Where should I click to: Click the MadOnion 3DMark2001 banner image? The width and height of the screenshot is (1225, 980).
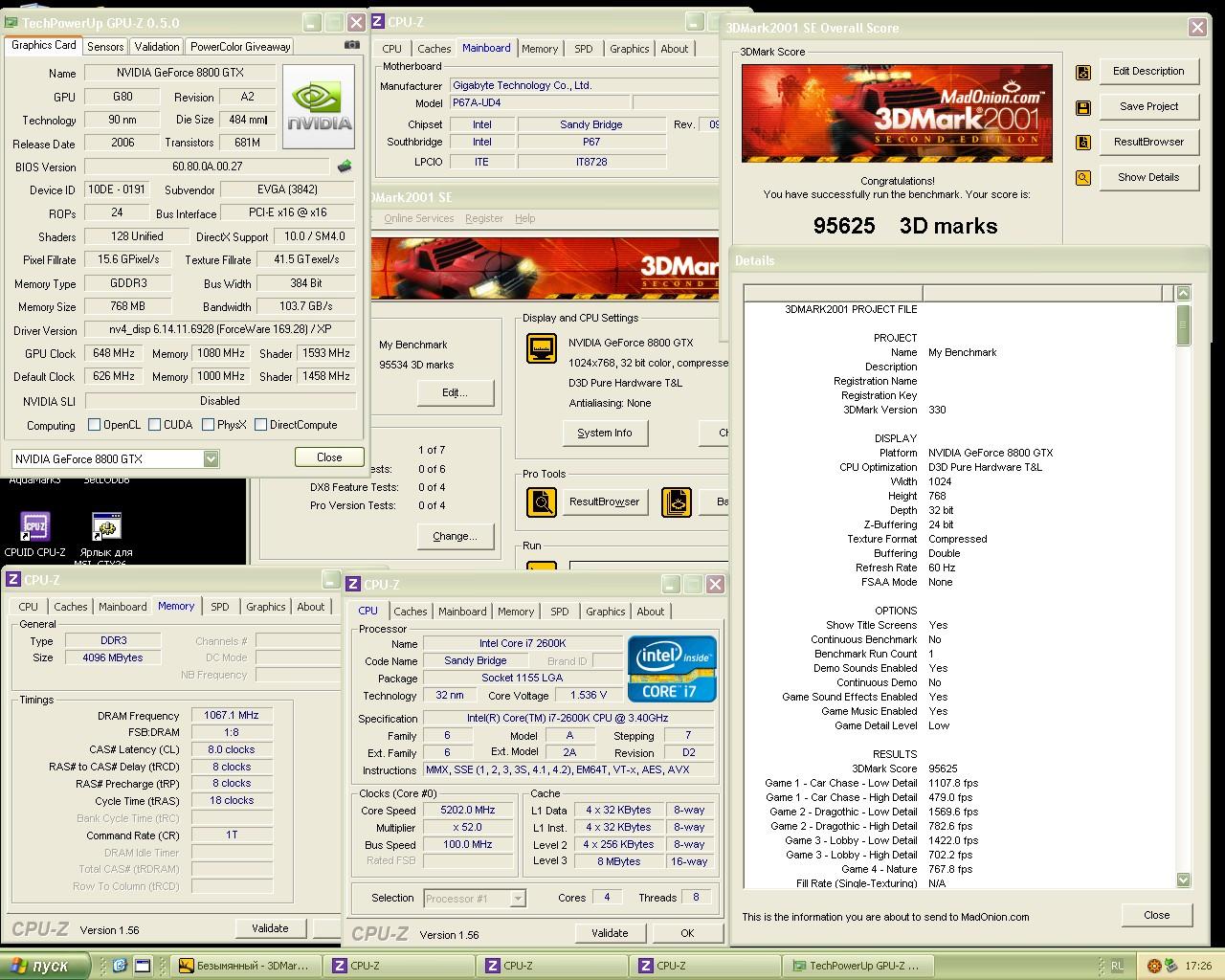pos(897,114)
